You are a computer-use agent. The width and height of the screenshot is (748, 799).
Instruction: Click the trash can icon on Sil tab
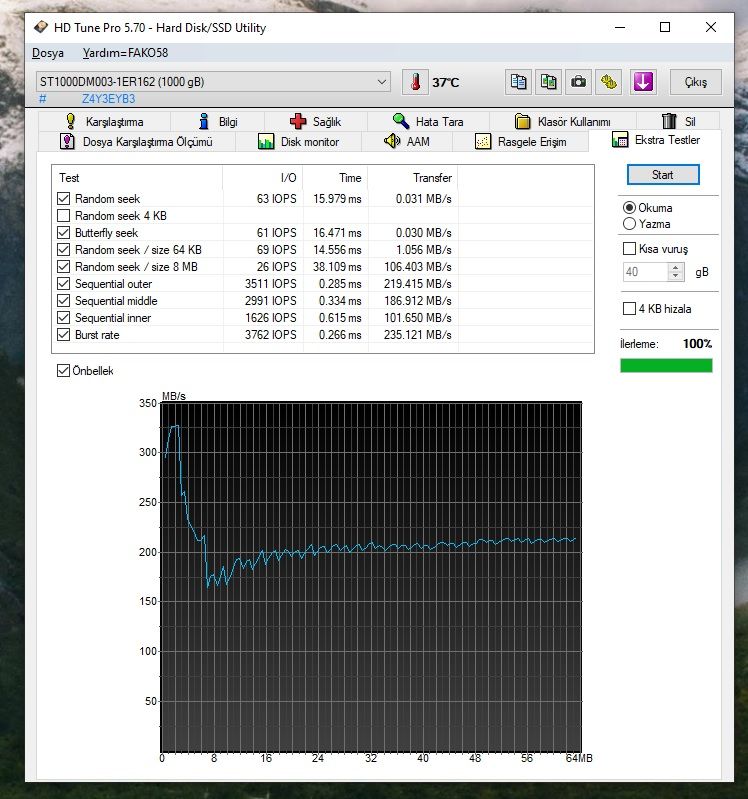coord(669,121)
